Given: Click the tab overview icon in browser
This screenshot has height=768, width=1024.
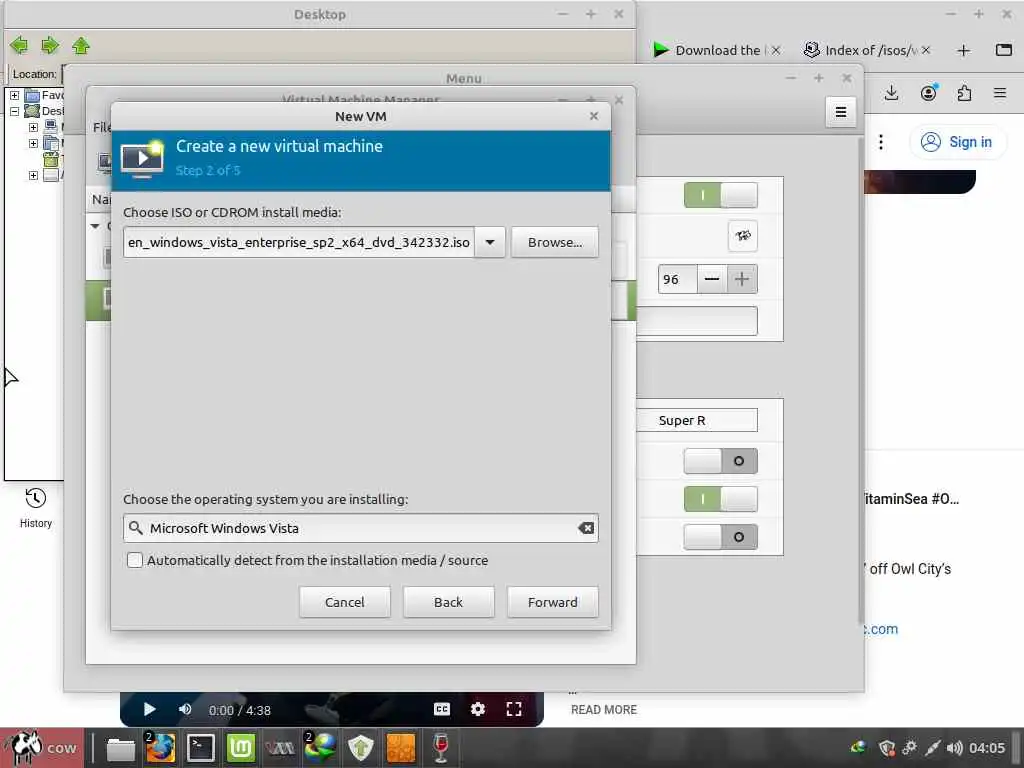Looking at the screenshot, I should (1004, 50).
